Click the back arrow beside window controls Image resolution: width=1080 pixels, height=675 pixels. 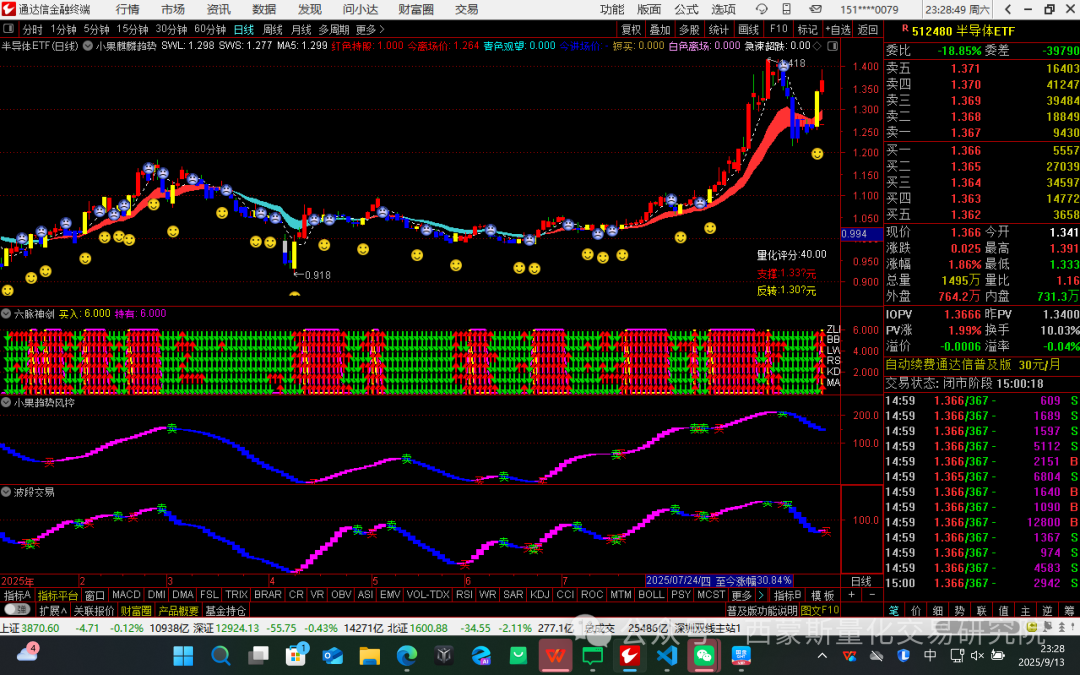[x=1008, y=9]
